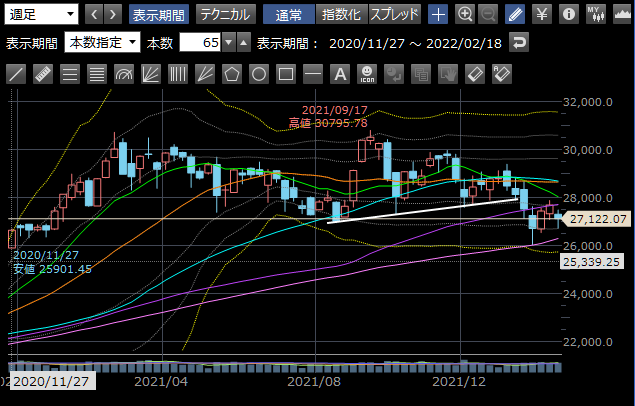
Task: Reset the display period with return arrow
Action: pyautogui.click(x=518, y=43)
